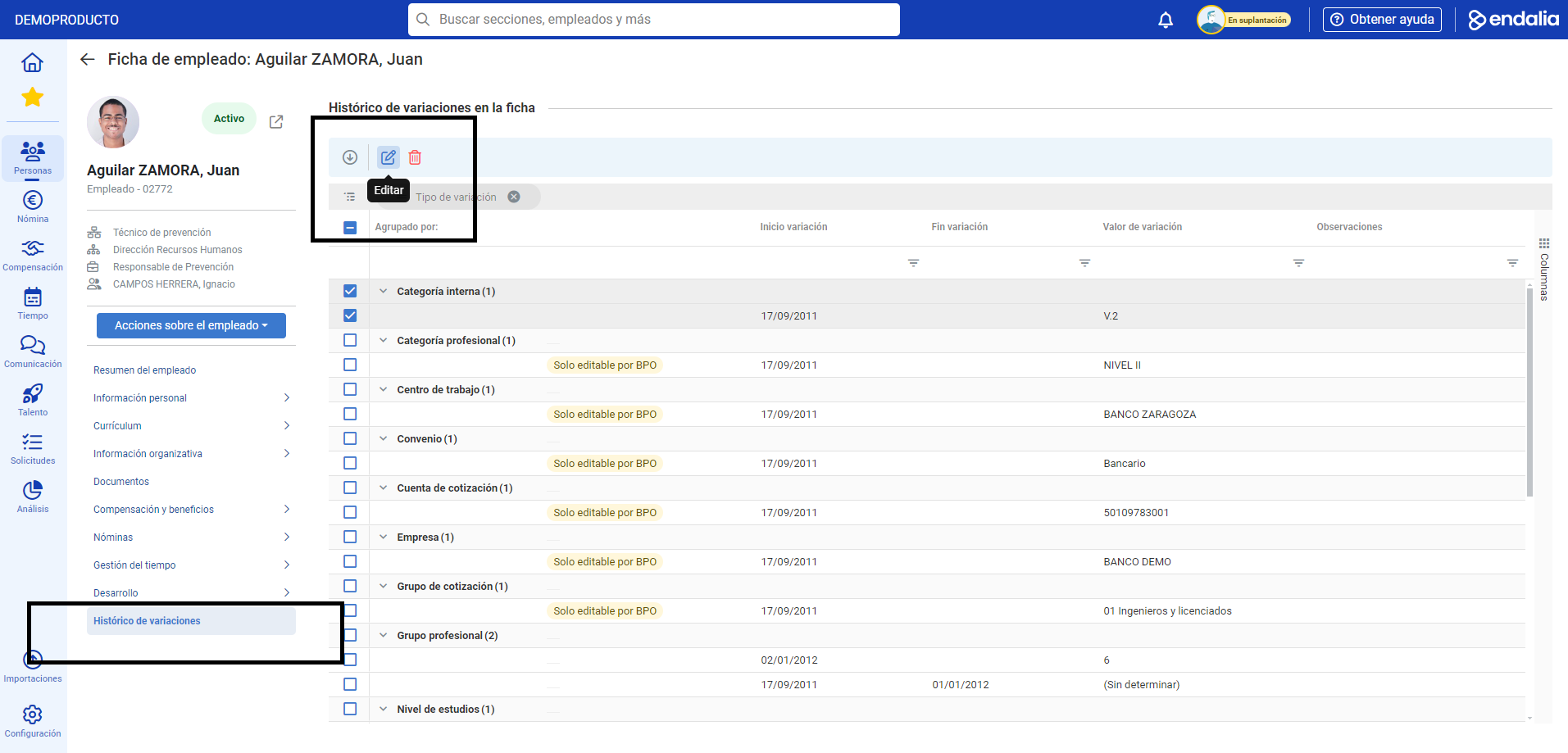Image resolution: width=1568 pixels, height=753 pixels.
Task: Collapse the Cuenta de cotización group
Action: tap(383, 488)
